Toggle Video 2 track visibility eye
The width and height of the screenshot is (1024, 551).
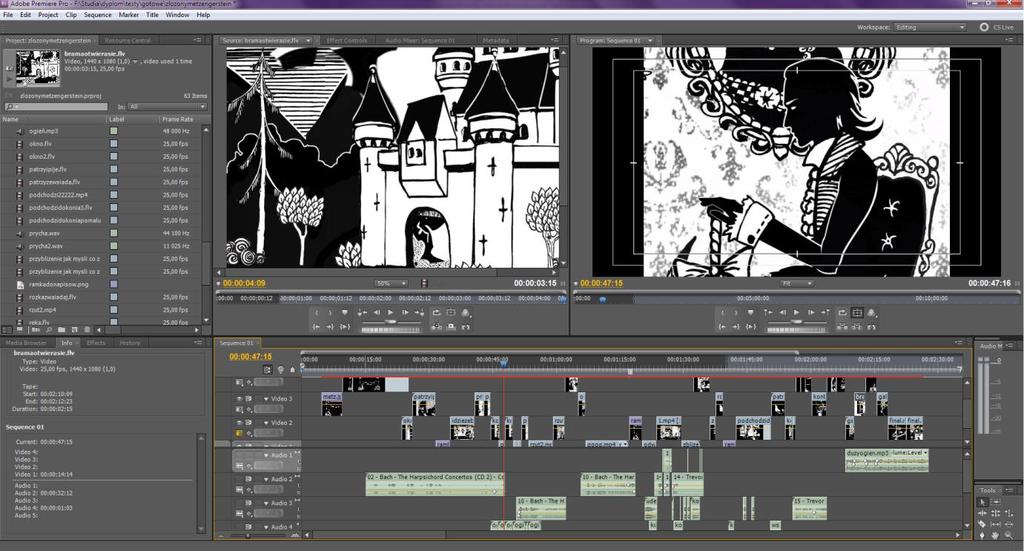tap(240, 423)
